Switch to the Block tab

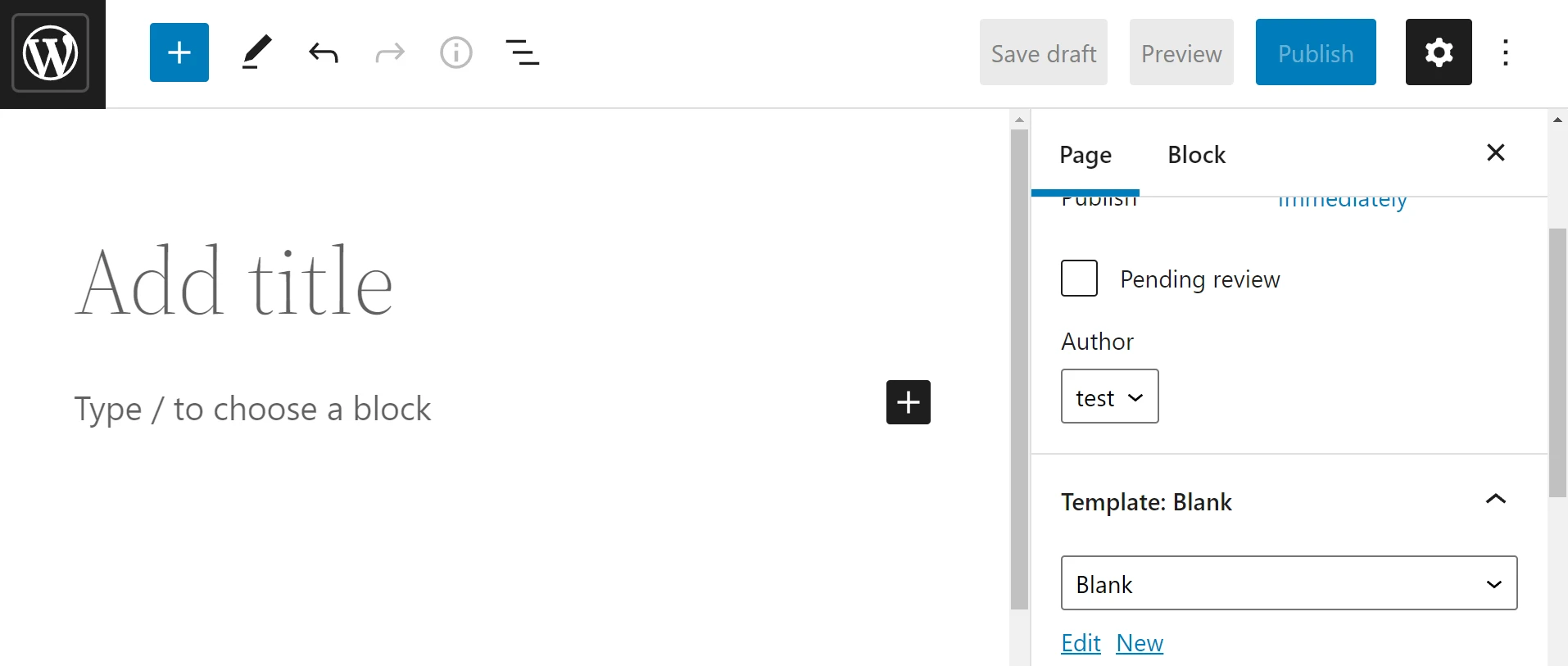1196,155
